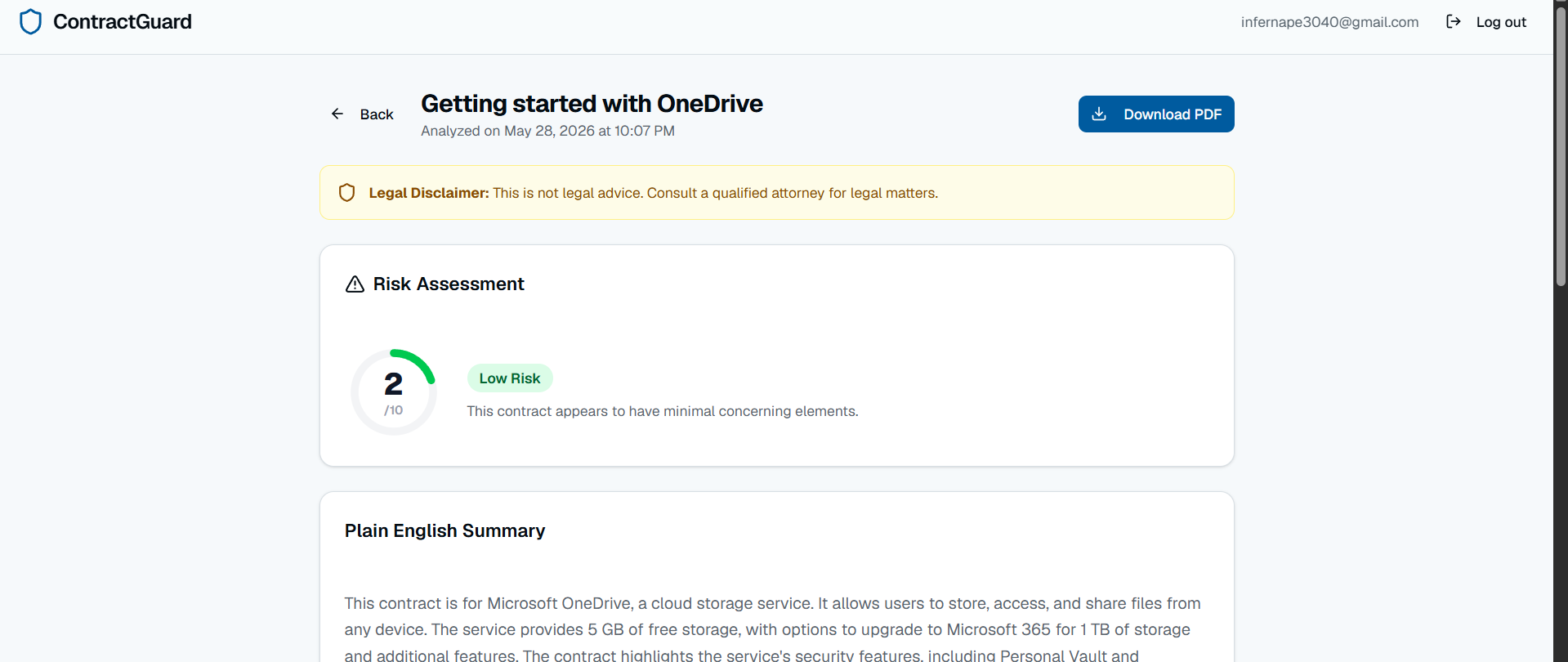Click the warning triangle icon beside Risk Assessment
The height and width of the screenshot is (662, 1568).
(355, 284)
